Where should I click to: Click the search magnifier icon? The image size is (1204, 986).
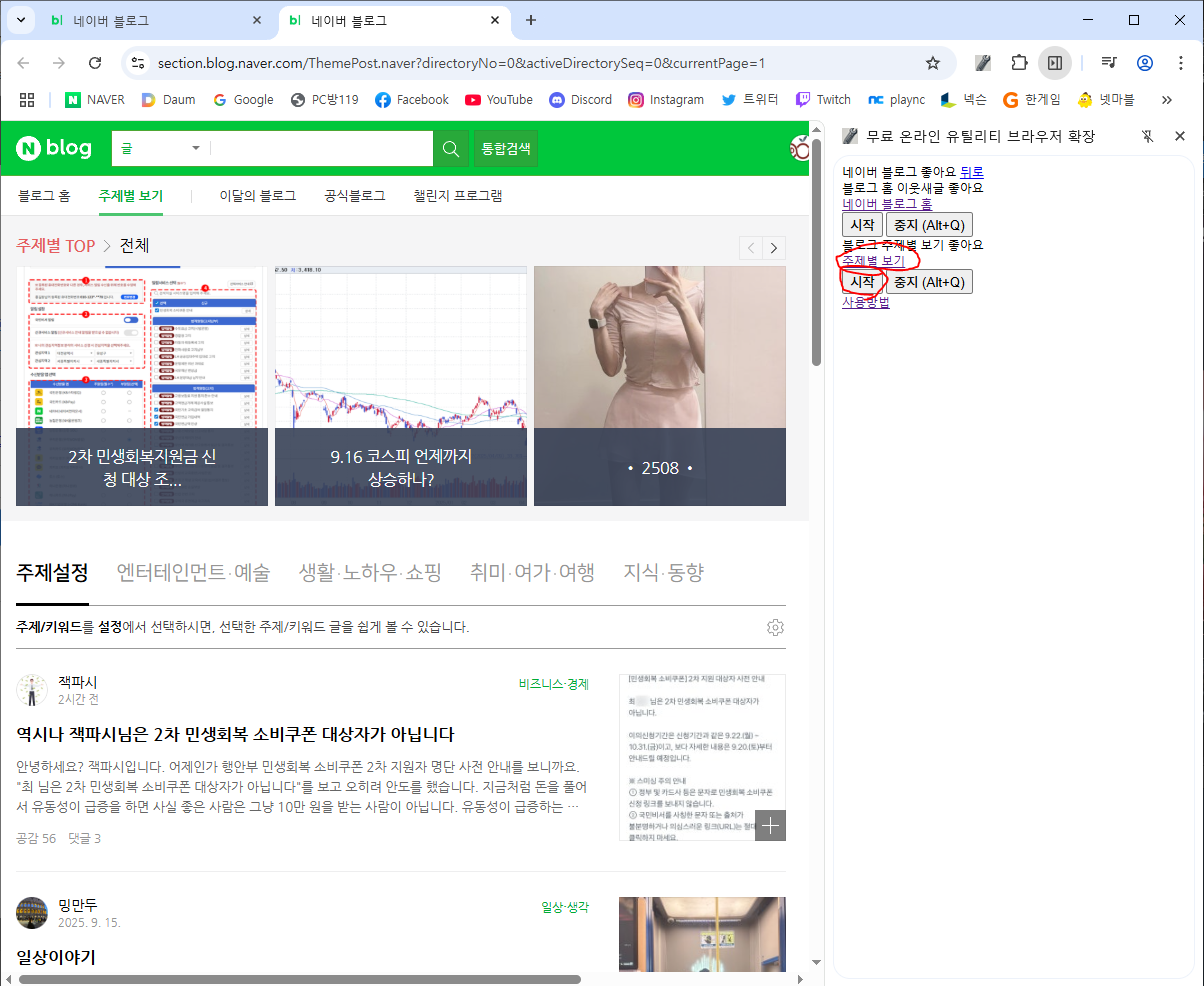pyautogui.click(x=451, y=149)
